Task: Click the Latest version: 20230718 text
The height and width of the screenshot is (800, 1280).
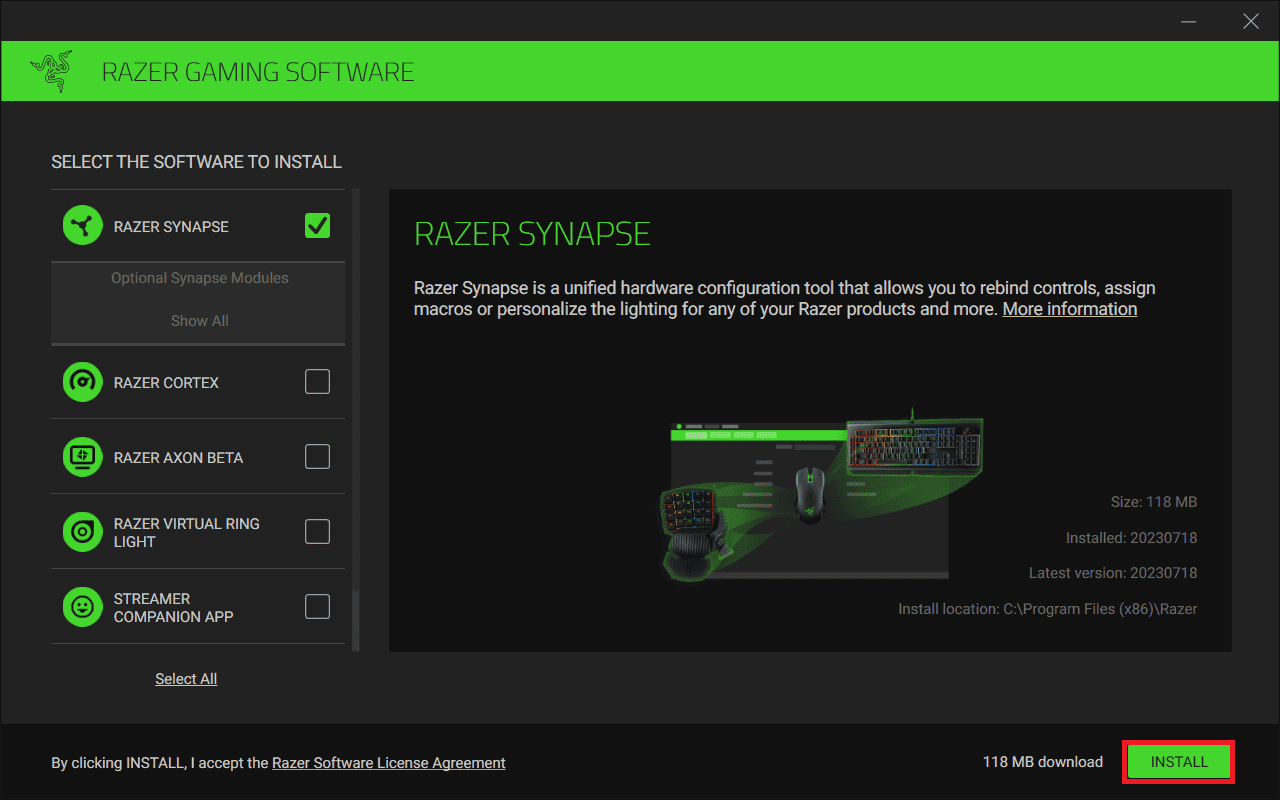Action: [x=1113, y=573]
